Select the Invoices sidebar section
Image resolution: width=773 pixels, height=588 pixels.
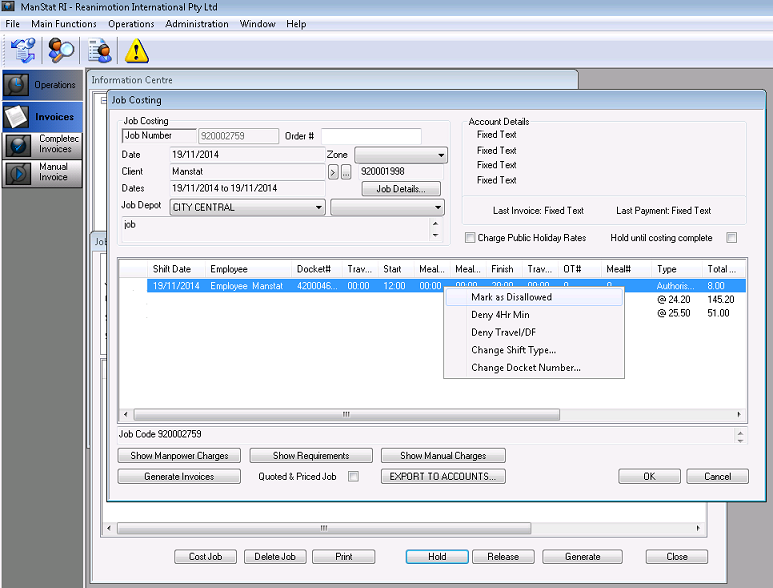click(42, 116)
